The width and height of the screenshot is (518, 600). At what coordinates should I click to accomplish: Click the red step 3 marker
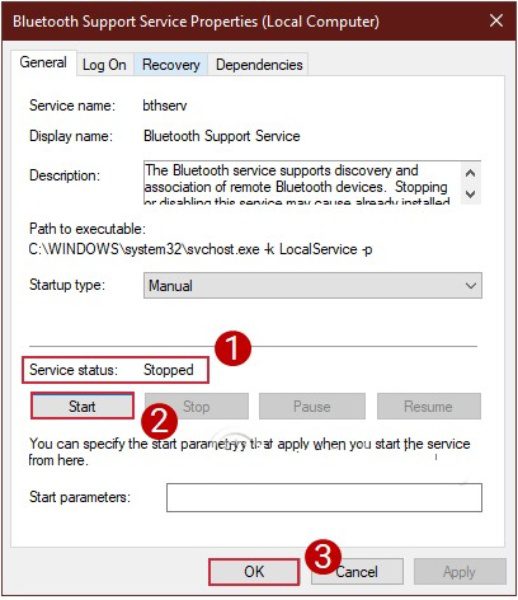pos(323,557)
